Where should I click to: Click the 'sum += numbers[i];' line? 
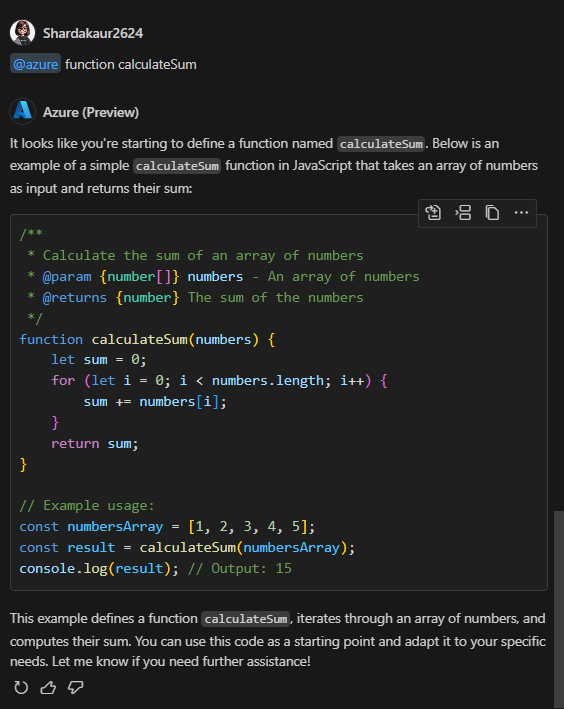155,402
